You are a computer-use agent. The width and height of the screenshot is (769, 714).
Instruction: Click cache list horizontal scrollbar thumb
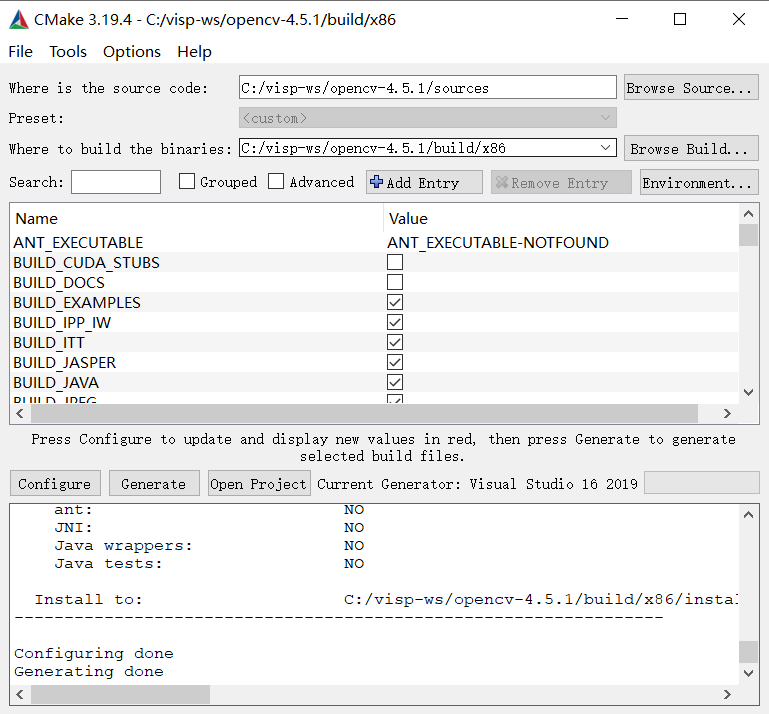point(364,413)
